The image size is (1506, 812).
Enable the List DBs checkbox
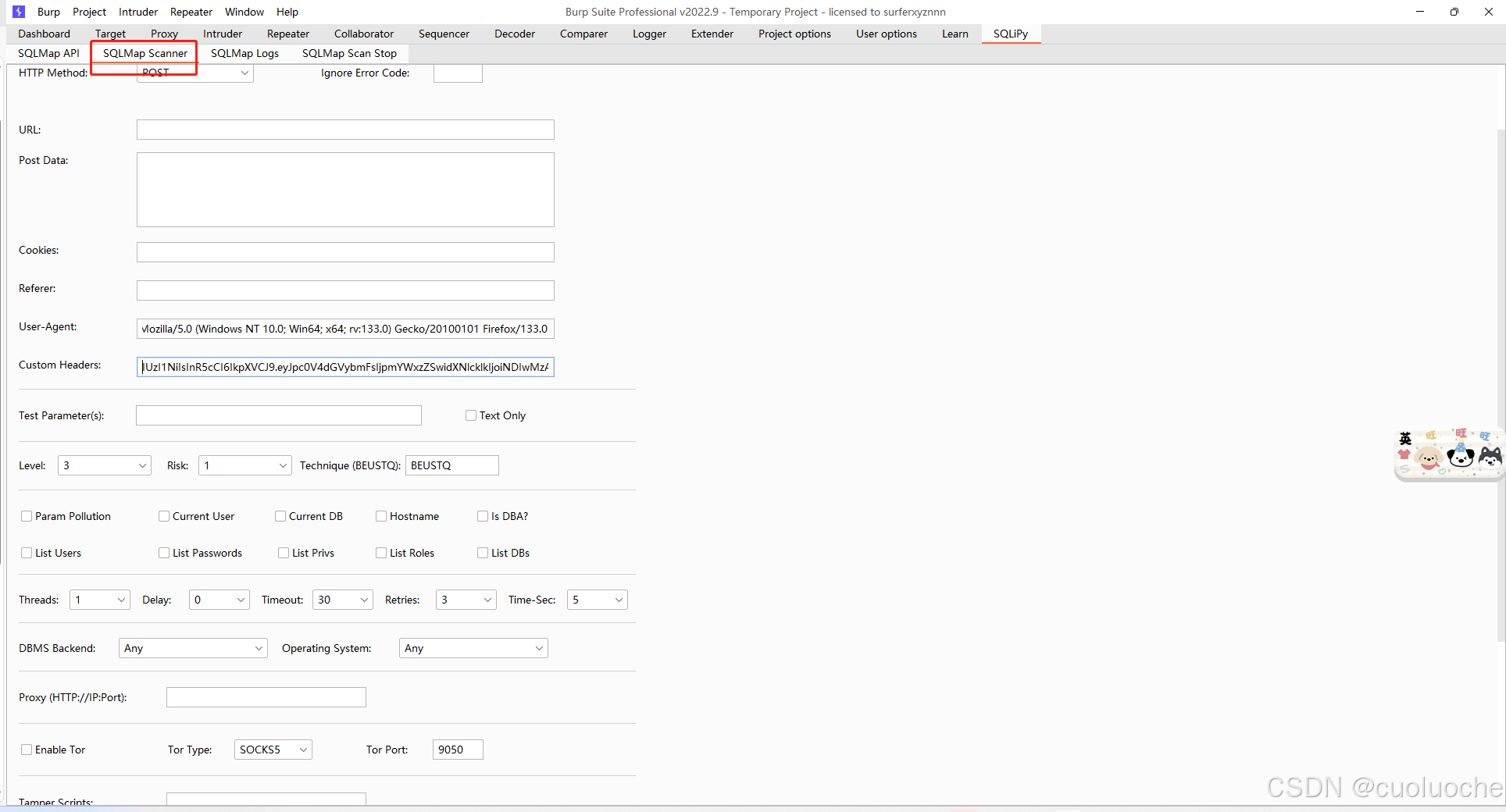click(483, 553)
